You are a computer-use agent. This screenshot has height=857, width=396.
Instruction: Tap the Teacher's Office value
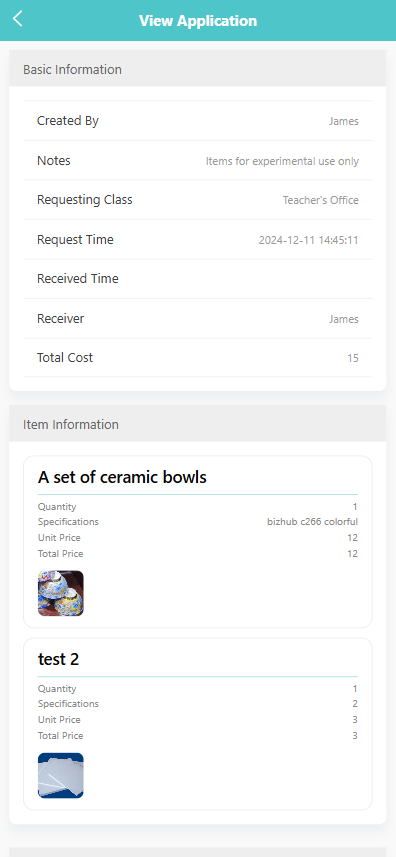coord(321,201)
